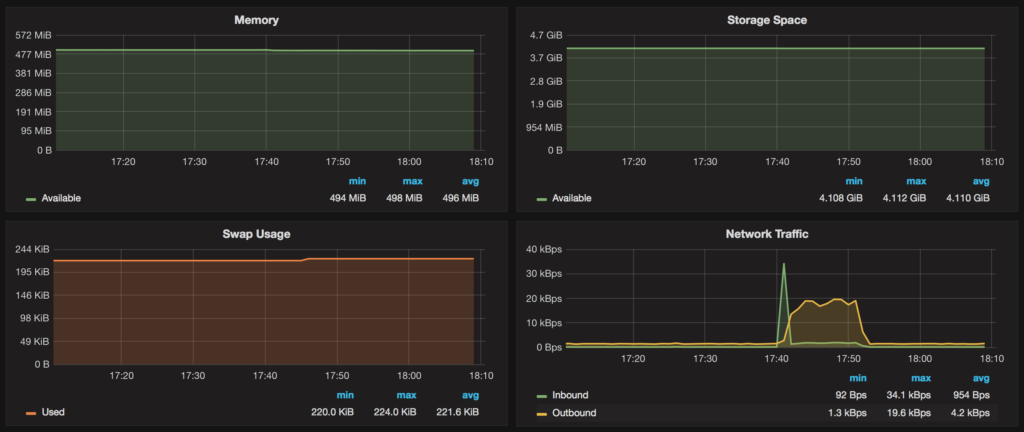Sort Swap Usage legend by avg column
Viewport: 1024px width, 432px height.
click(x=470, y=395)
